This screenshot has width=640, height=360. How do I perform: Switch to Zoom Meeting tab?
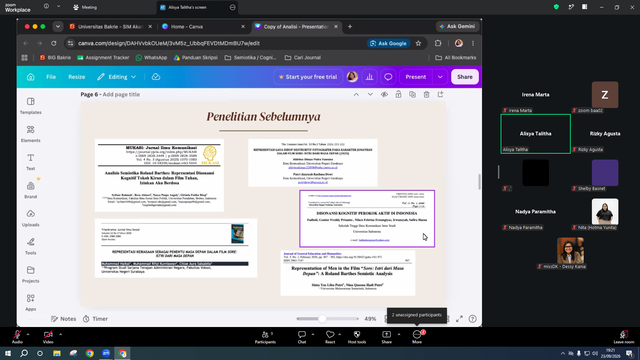(85, 7)
